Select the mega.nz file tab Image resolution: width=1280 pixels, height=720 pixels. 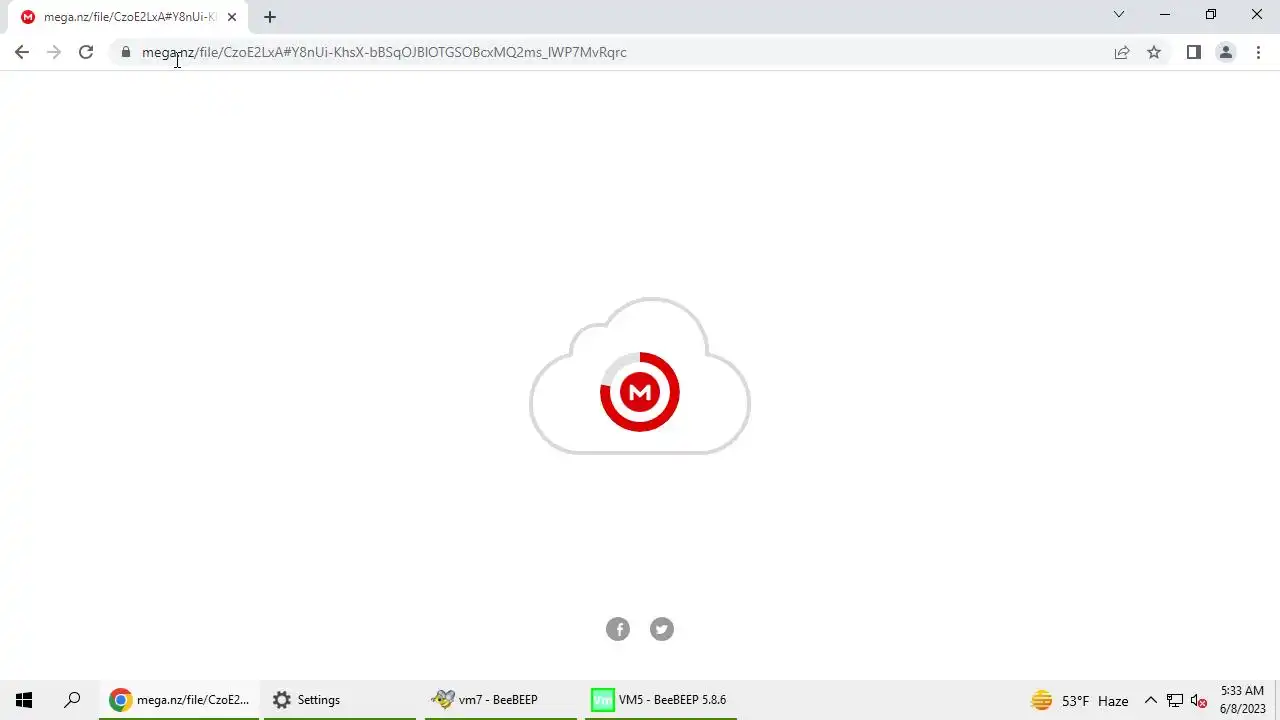point(128,17)
